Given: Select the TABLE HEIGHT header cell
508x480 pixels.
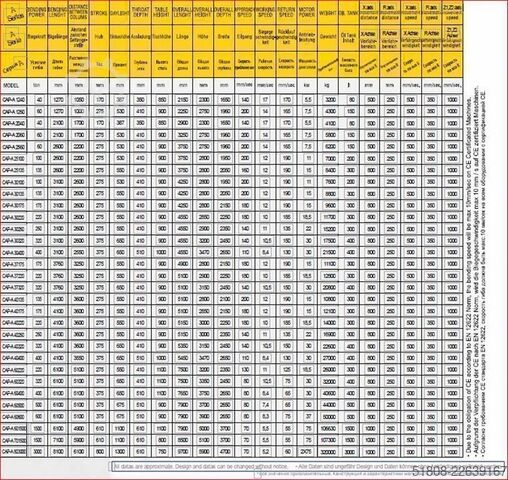Looking at the screenshot, I should (161, 12).
